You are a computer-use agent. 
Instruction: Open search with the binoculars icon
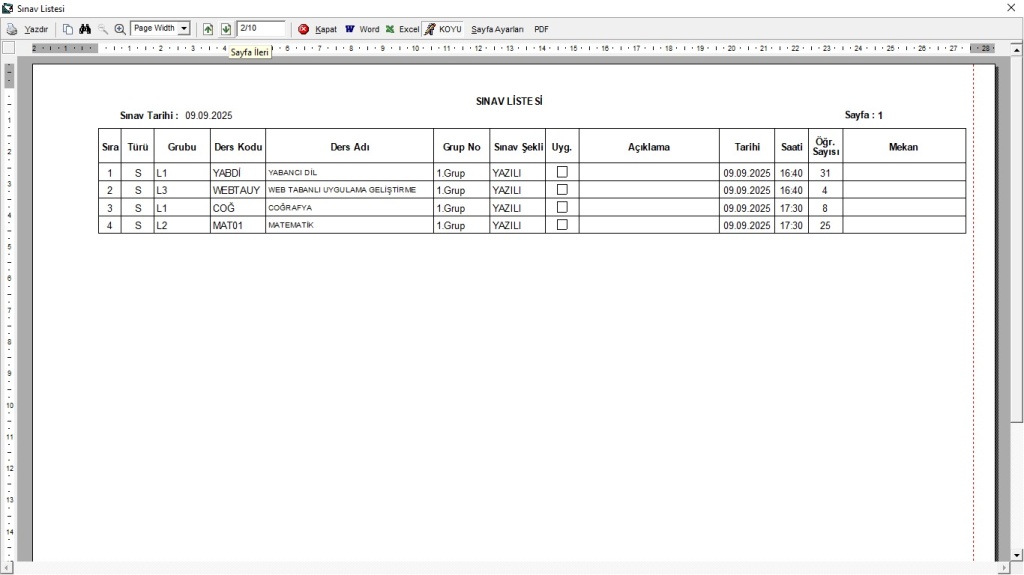point(85,29)
